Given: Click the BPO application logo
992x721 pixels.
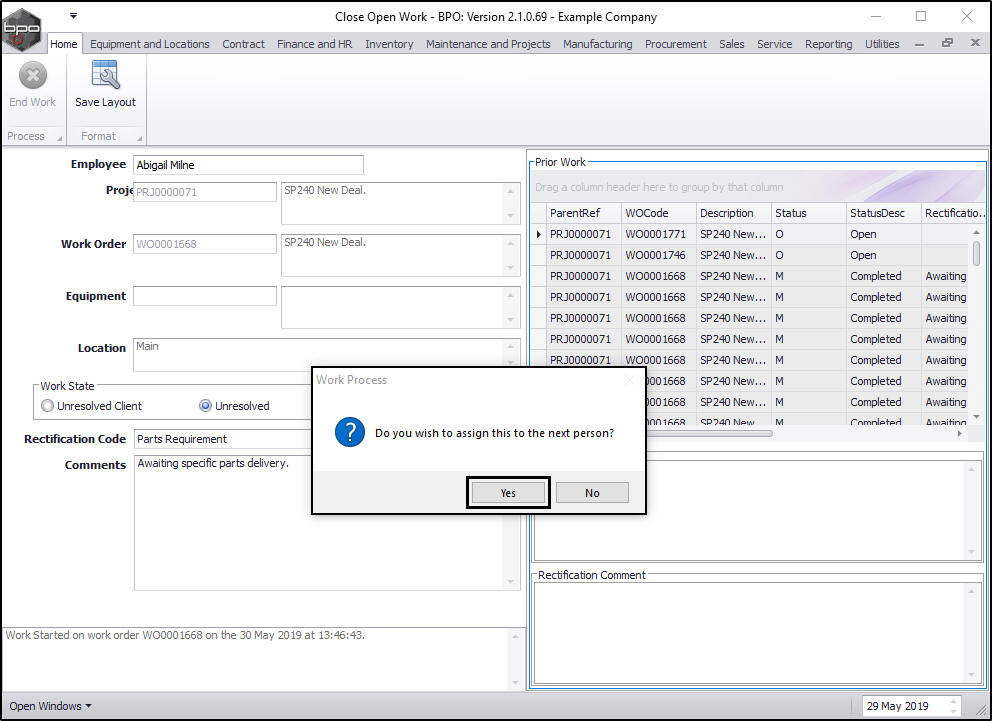Looking at the screenshot, I should (x=22, y=28).
